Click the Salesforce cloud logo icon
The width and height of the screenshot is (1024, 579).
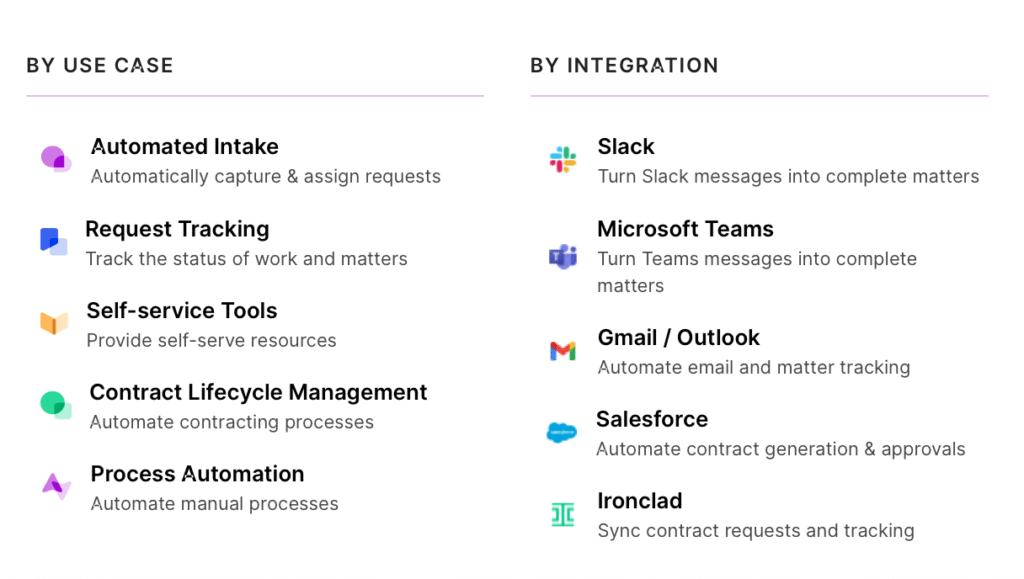point(562,433)
